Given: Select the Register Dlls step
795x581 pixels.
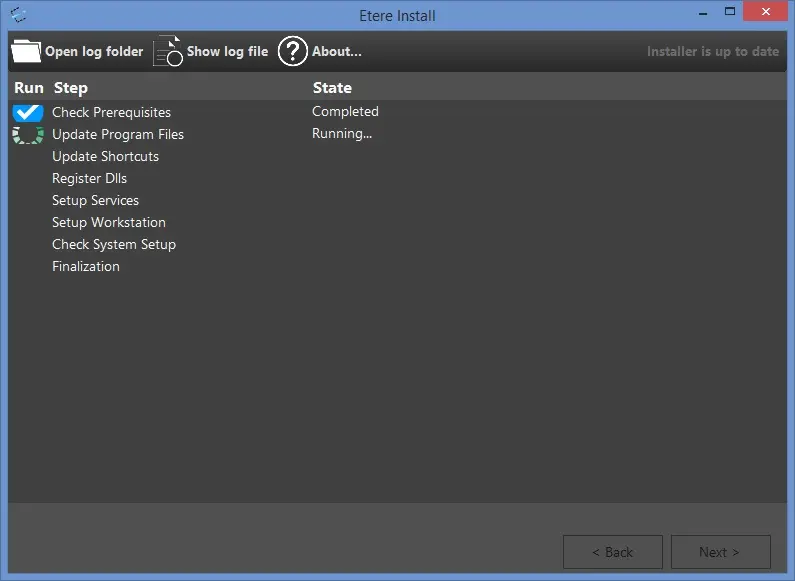Looking at the screenshot, I should coord(89,179).
